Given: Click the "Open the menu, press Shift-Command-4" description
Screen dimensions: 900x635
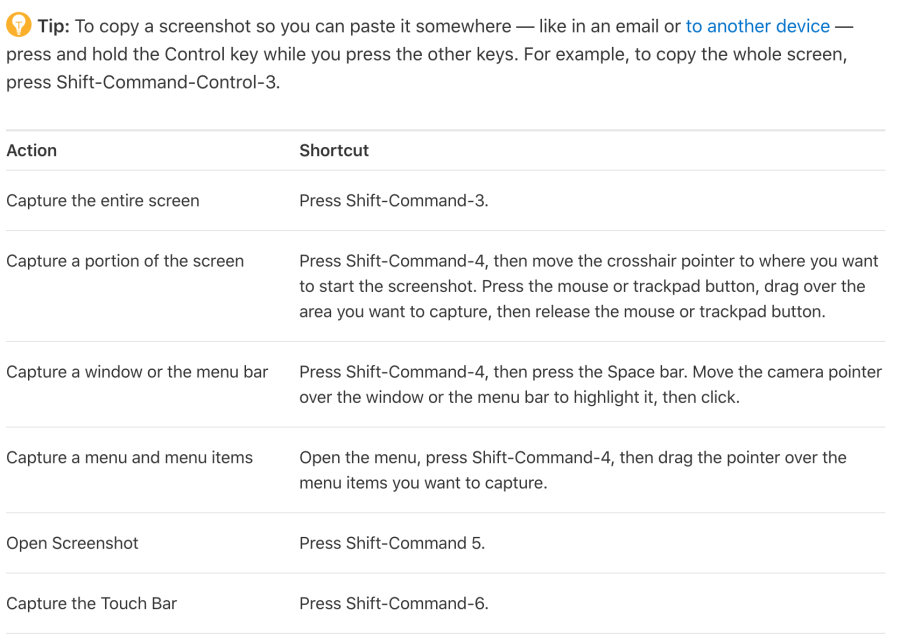Looking at the screenshot, I should (572, 470).
